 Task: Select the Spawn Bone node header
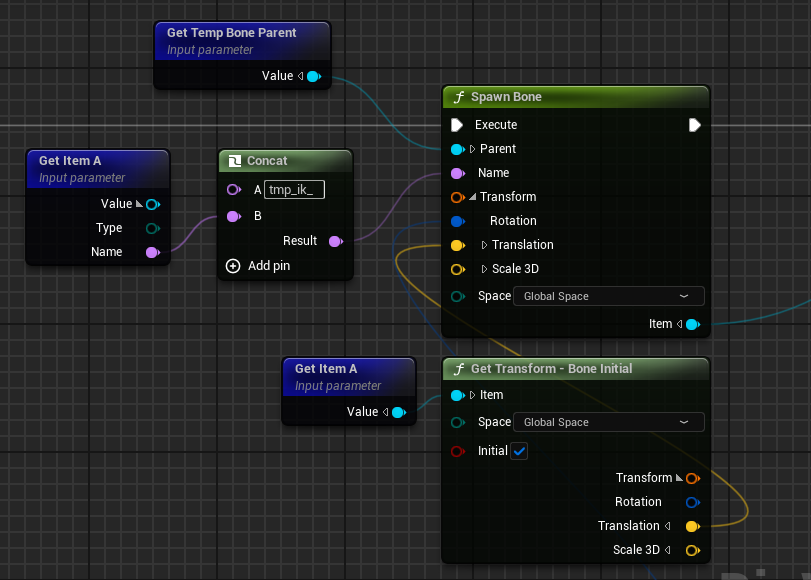pyautogui.click(x=576, y=97)
